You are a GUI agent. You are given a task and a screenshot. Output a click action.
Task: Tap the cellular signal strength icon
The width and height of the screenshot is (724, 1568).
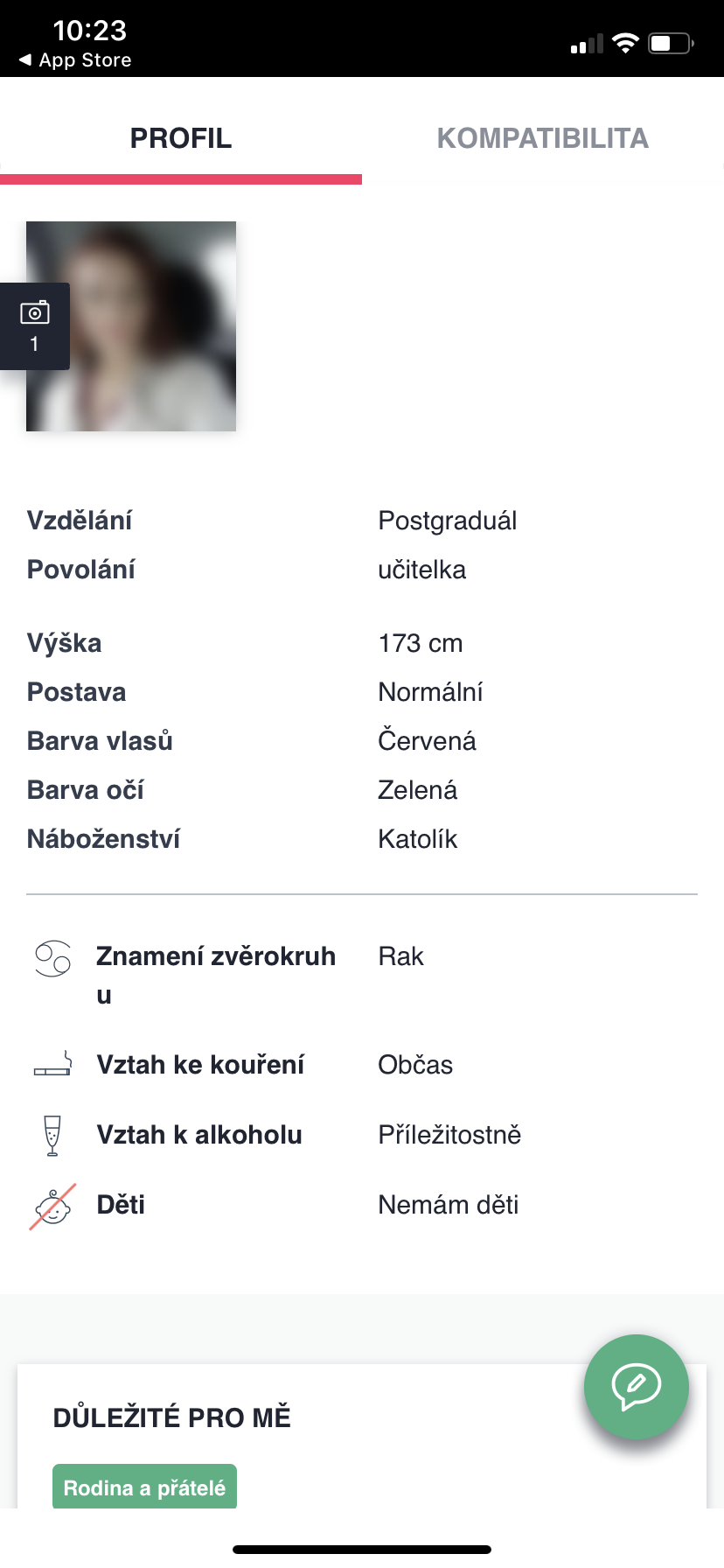(587, 44)
